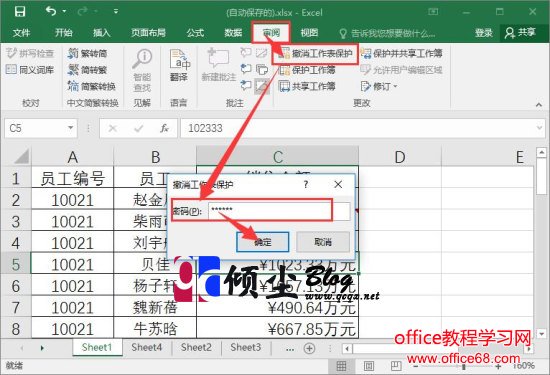Image resolution: width=550 pixels, height=375 pixels.
Task: Switch to the 审阅 ribbon tab
Action: (x=271, y=33)
